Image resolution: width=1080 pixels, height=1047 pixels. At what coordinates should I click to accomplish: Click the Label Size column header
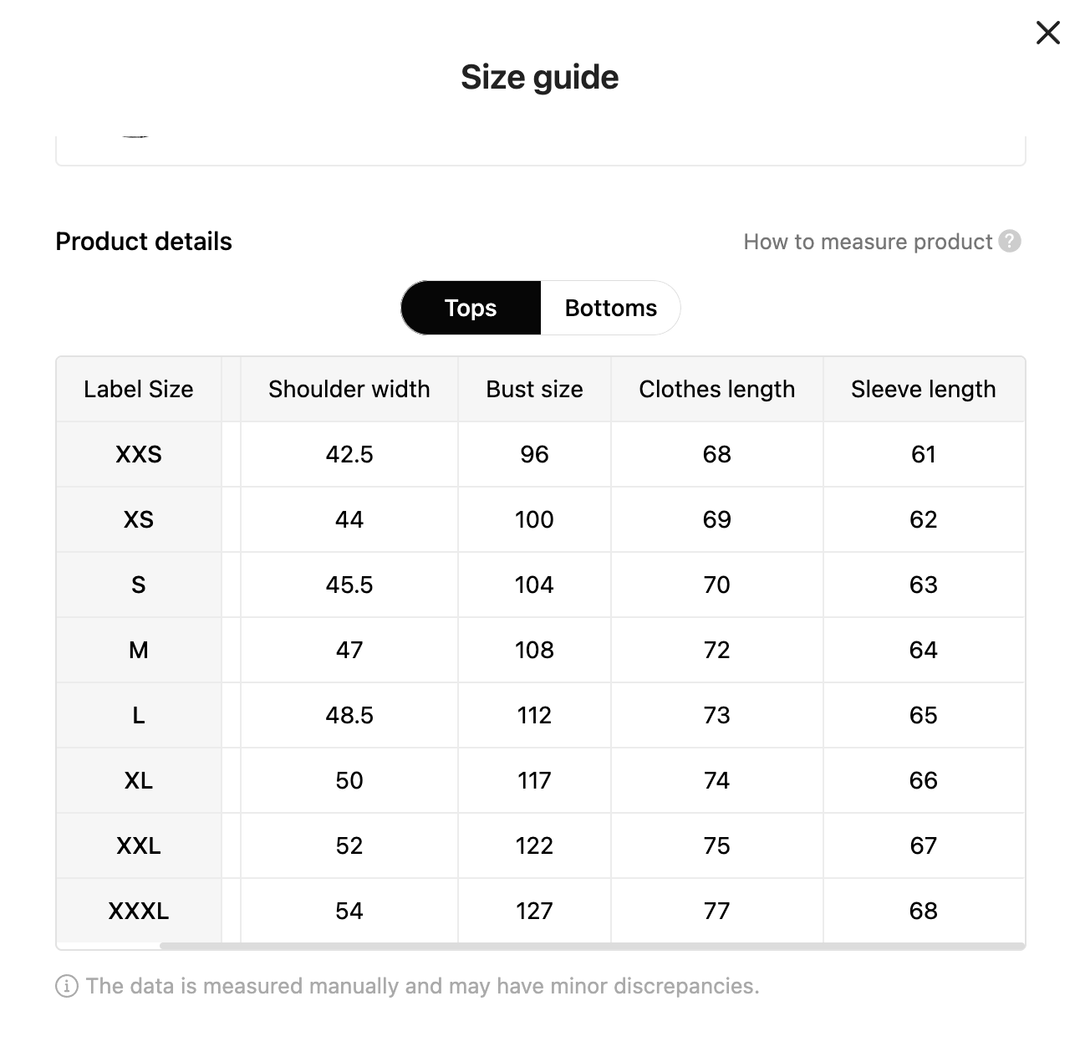click(138, 389)
